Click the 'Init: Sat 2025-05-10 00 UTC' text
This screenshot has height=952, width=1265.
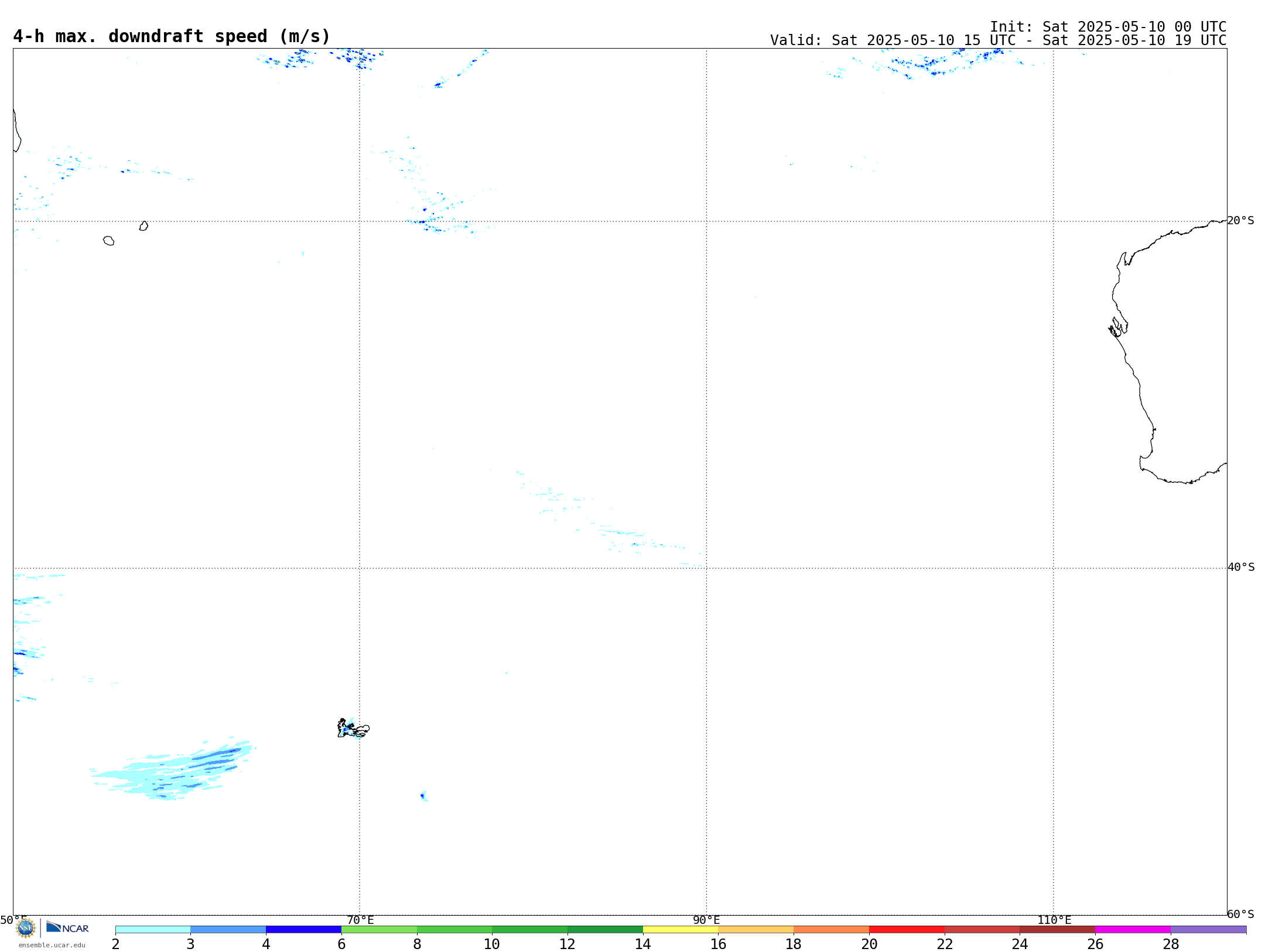(x=1108, y=27)
